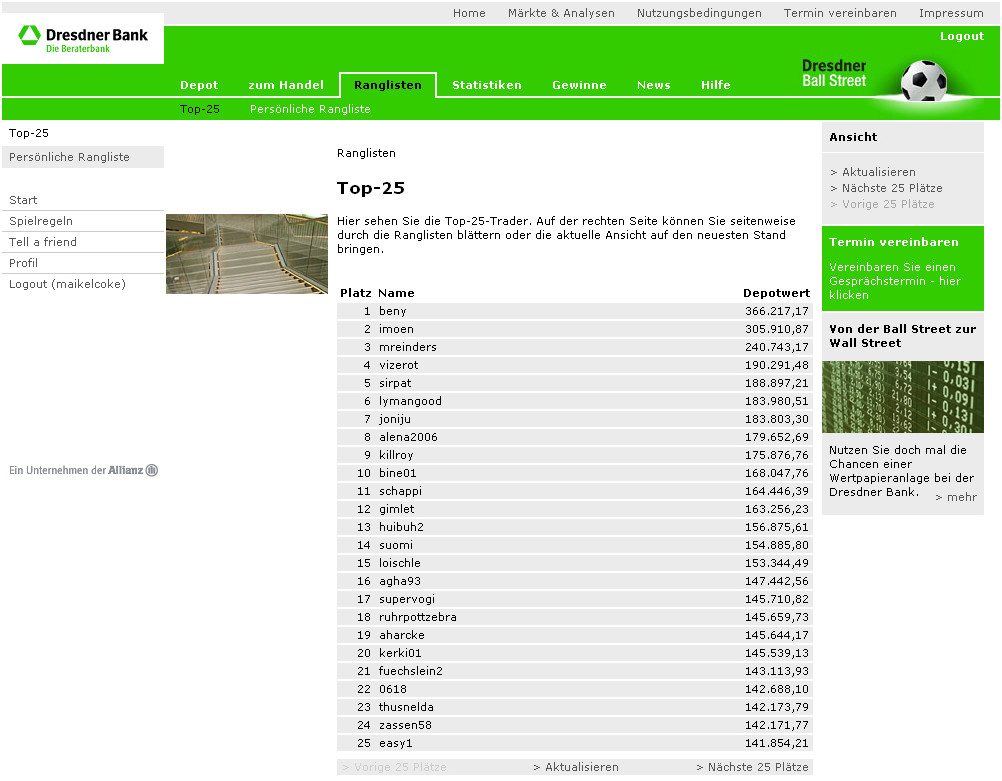
Task: Click the Allianz company logo
Action: 83,470
